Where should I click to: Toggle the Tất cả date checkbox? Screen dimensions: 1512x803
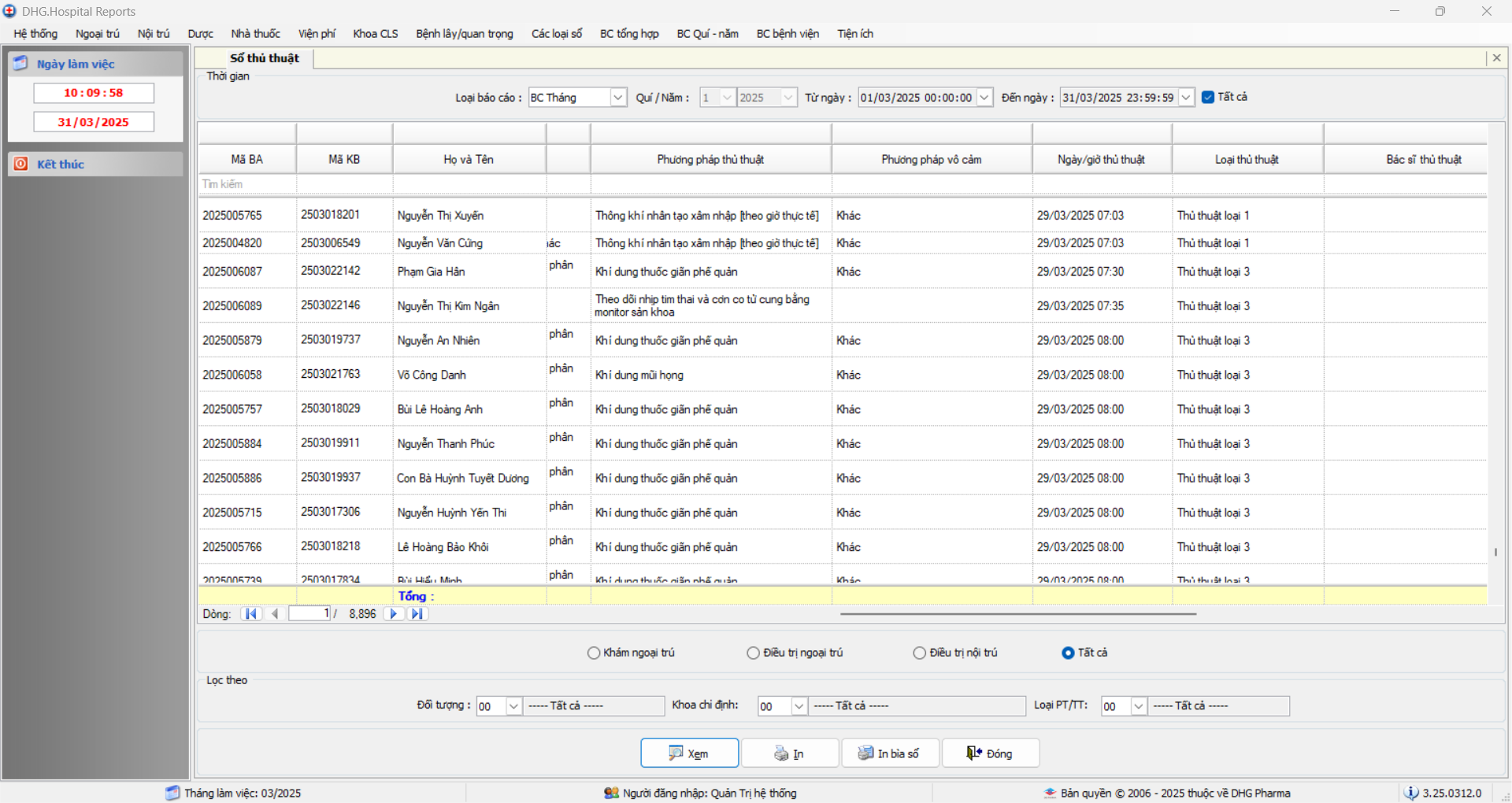1208,97
